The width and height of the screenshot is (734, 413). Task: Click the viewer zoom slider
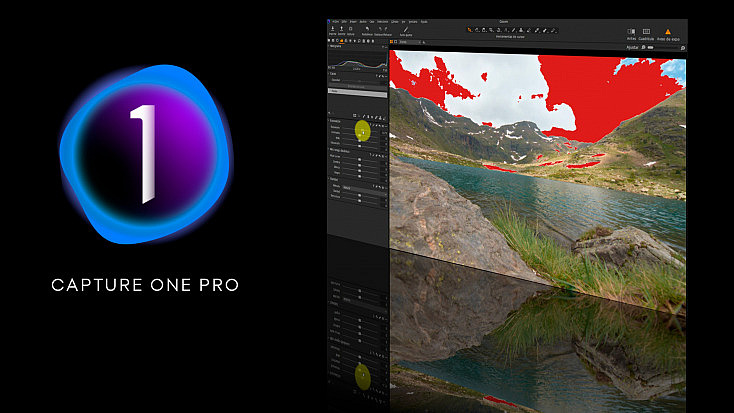[664, 48]
